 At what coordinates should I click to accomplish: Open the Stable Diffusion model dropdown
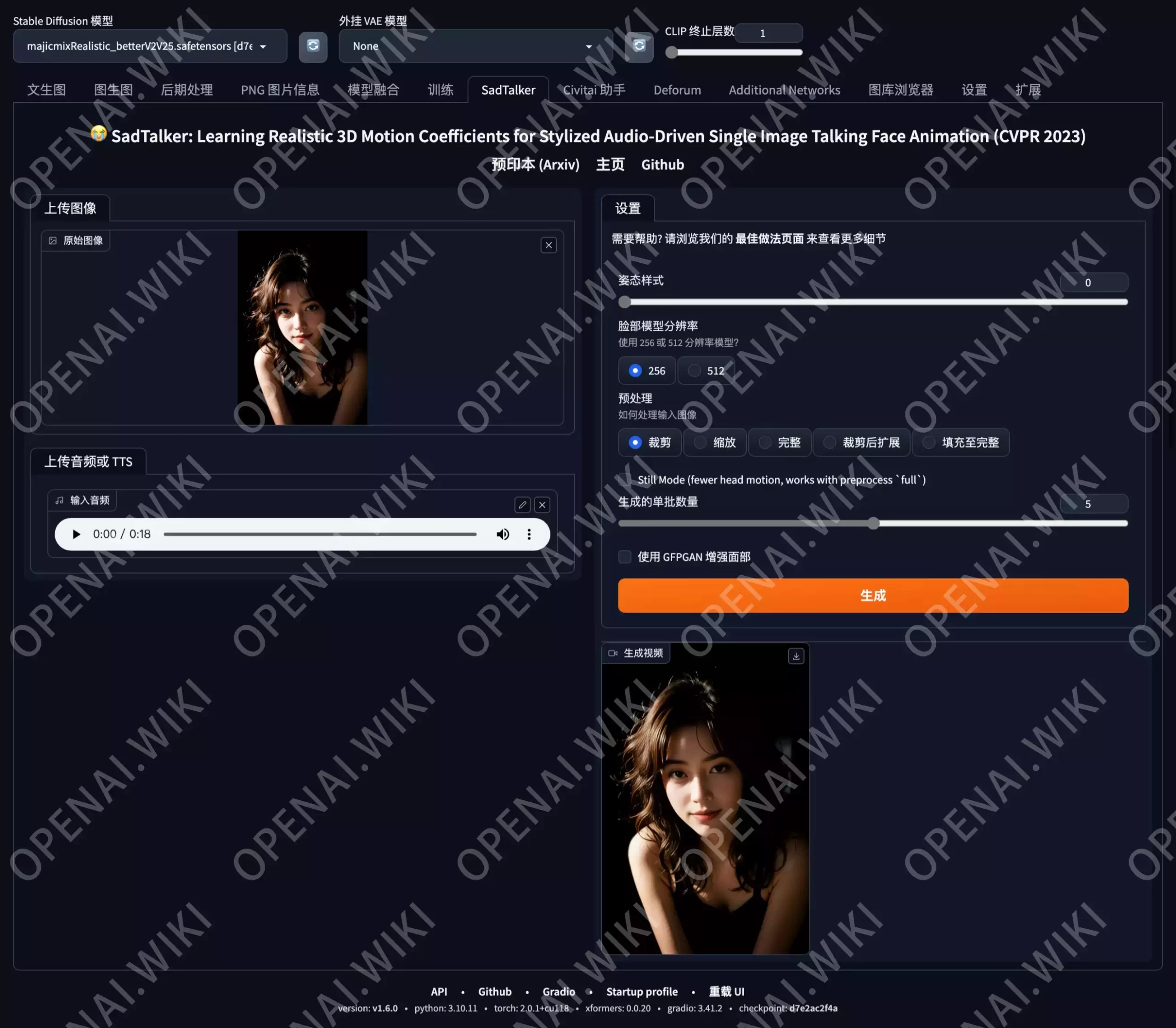tap(150, 46)
